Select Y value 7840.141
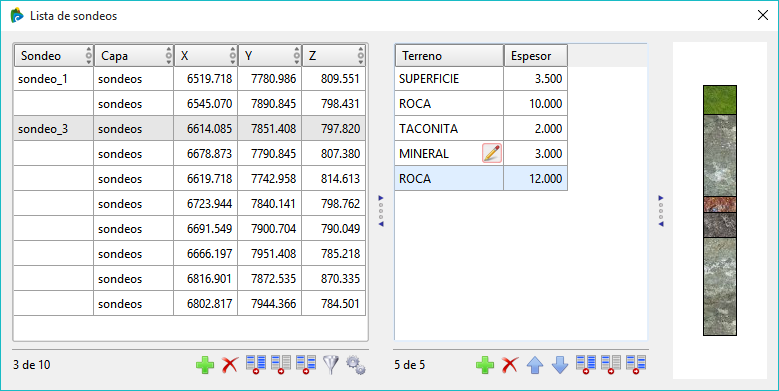The image size is (779, 391). 270,204
